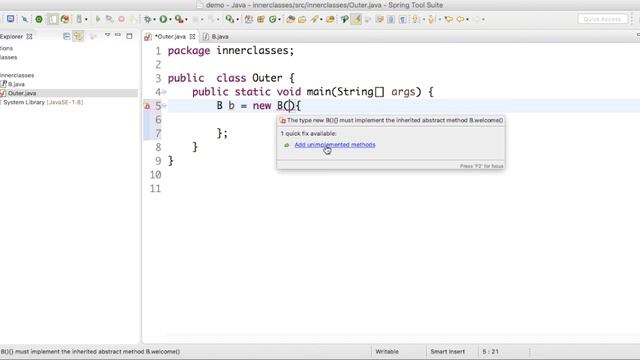Click the green Run toolbar button
This screenshot has width=640, height=360.
point(163,19)
